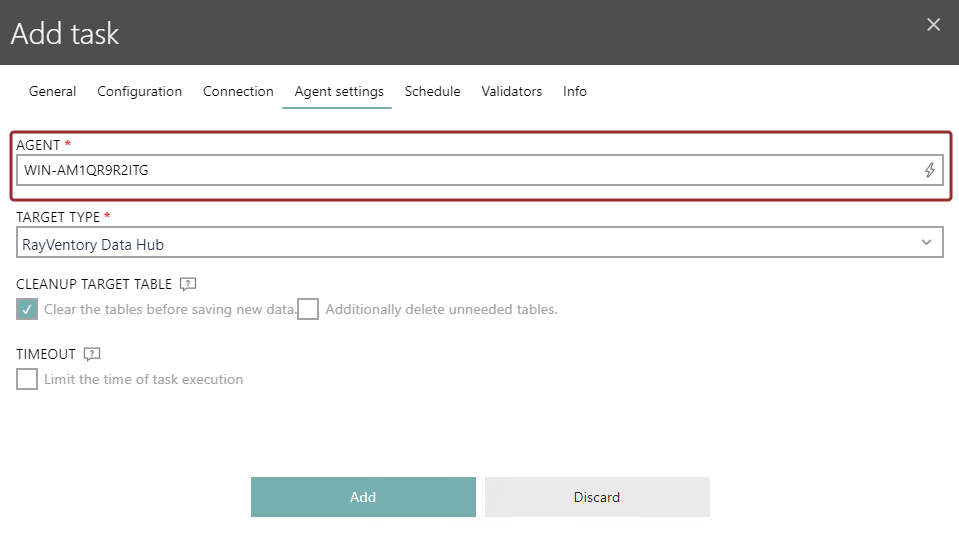Viewport: 959px width, 543px height.
Task: Open the Connection tab
Action: 238,92
